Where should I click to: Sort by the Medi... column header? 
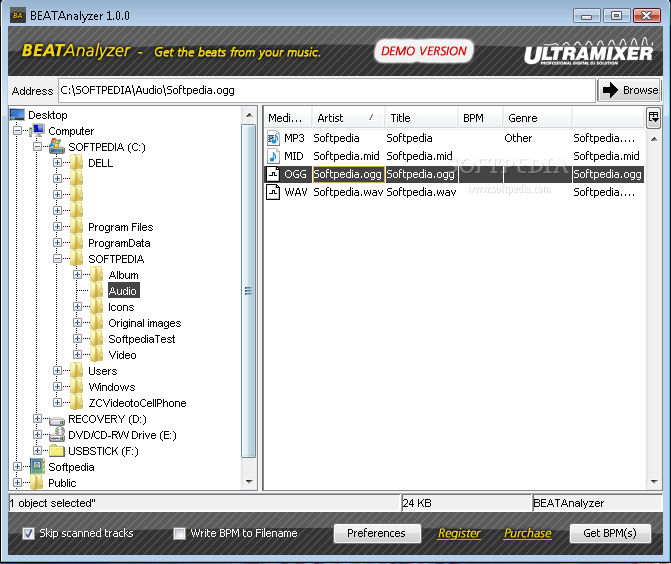[288, 118]
